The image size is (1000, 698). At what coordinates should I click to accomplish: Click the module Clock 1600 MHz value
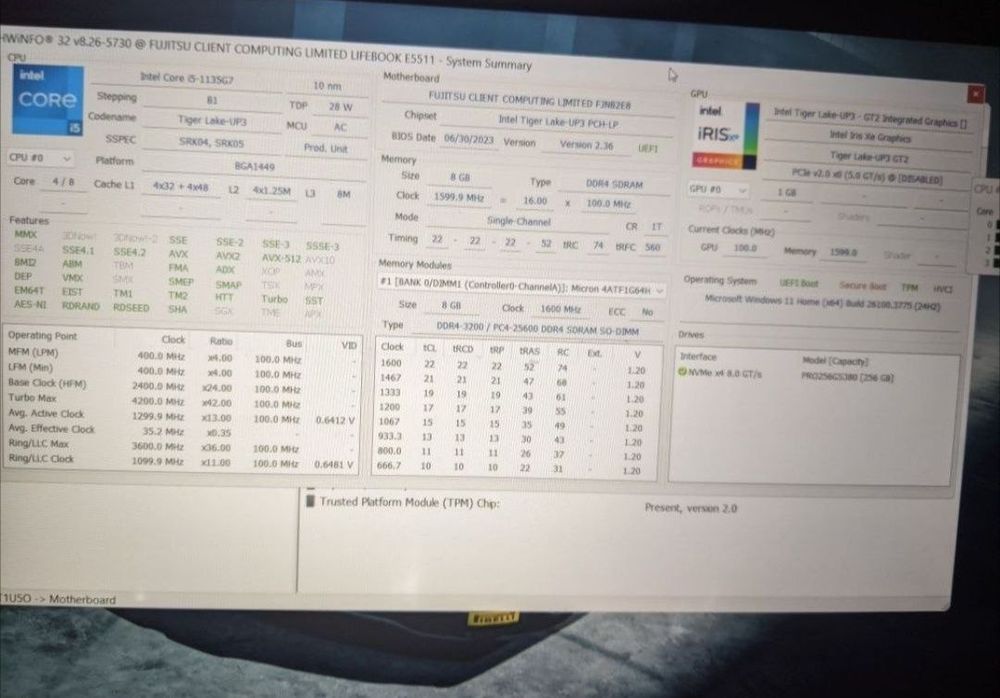pos(560,309)
